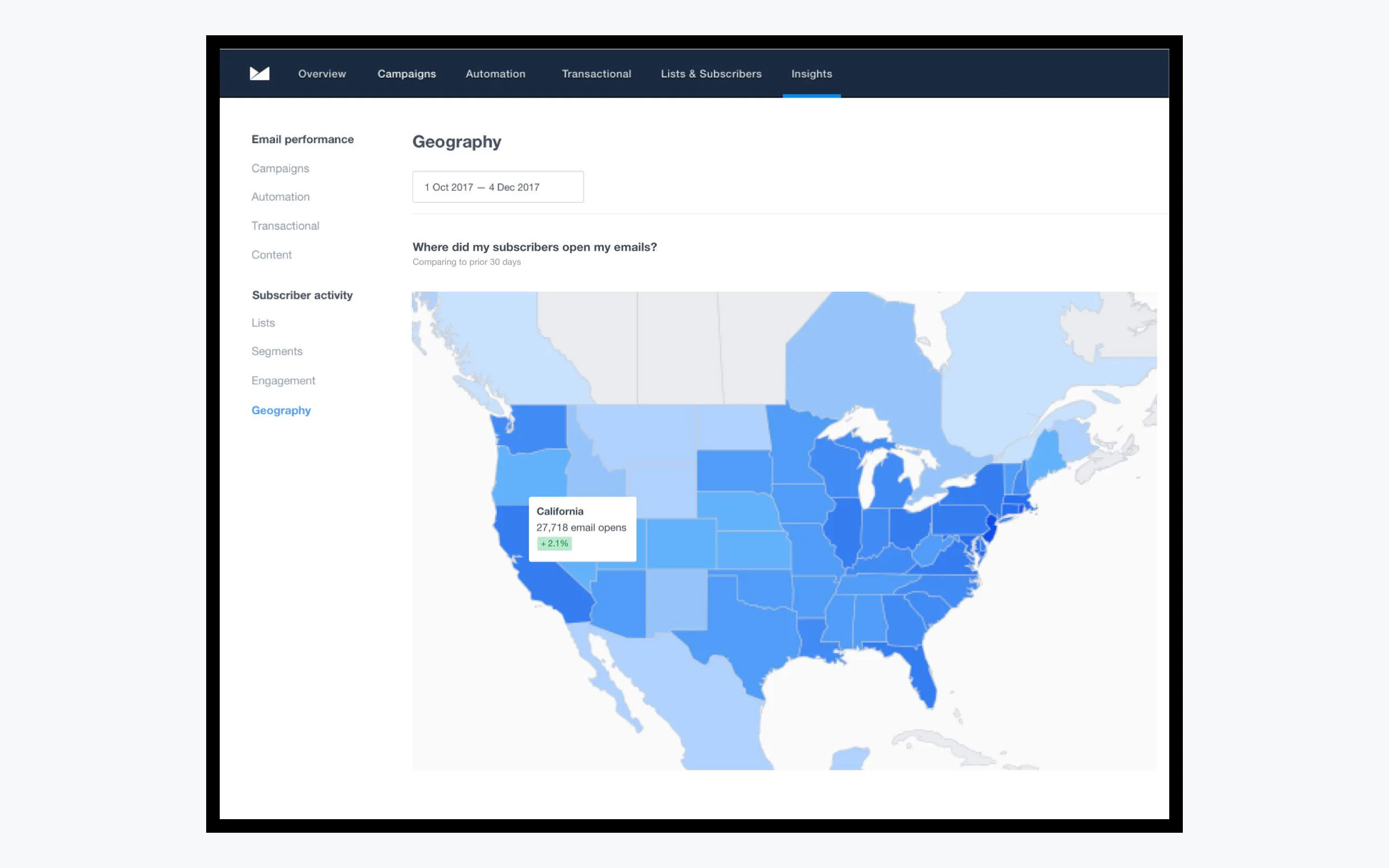This screenshot has width=1389, height=868.
Task: Open Transactional in the sidebar
Action: pos(285,226)
